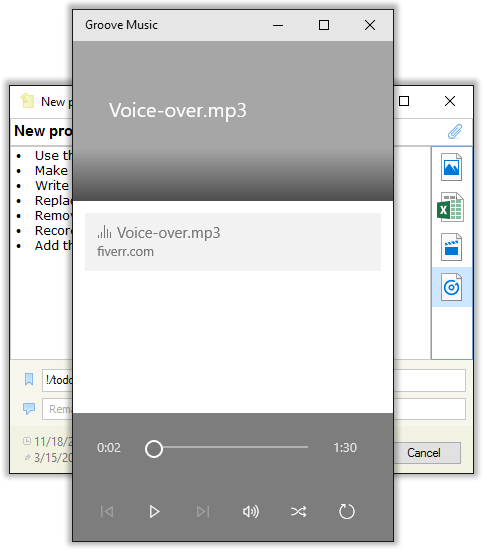The image size is (483, 551).
Task: Minimize the Groove Music window
Action: tap(278, 25)
